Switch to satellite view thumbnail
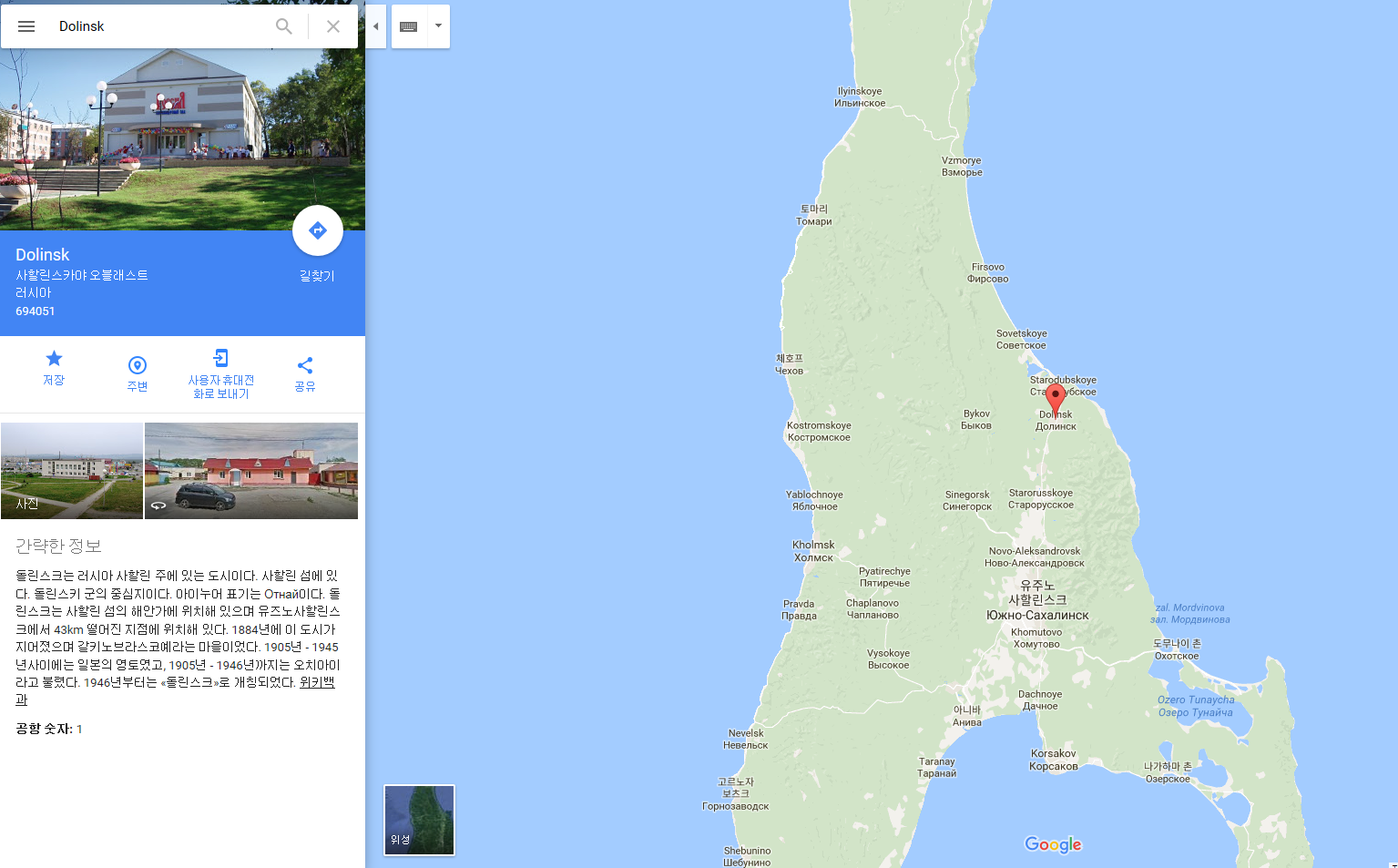Screen dimensions: 1398x868 click(419, 820)
